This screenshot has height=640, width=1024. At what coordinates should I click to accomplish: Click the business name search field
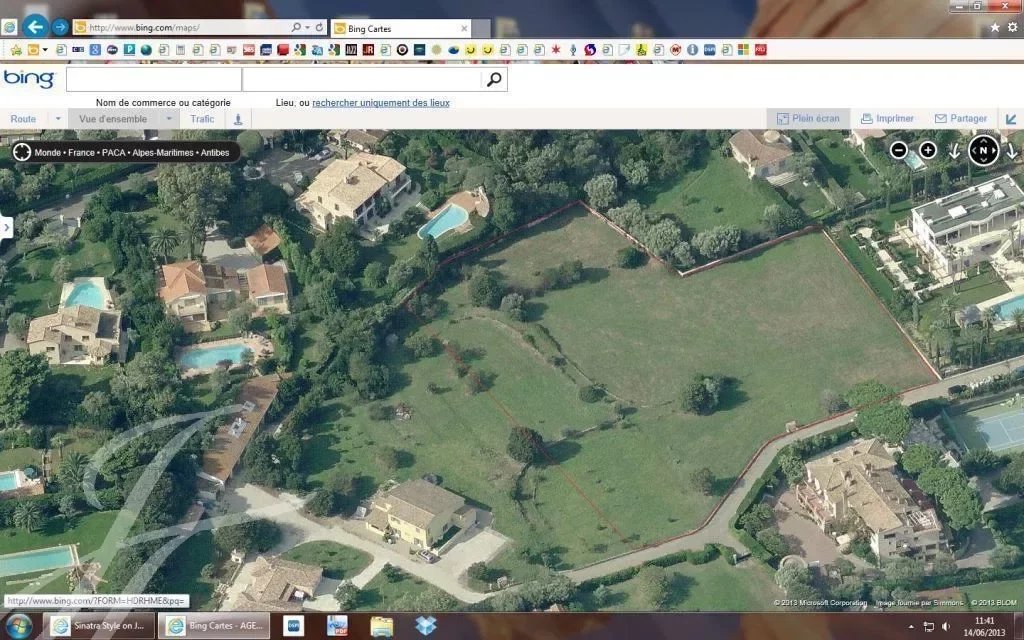pos(153,79)
